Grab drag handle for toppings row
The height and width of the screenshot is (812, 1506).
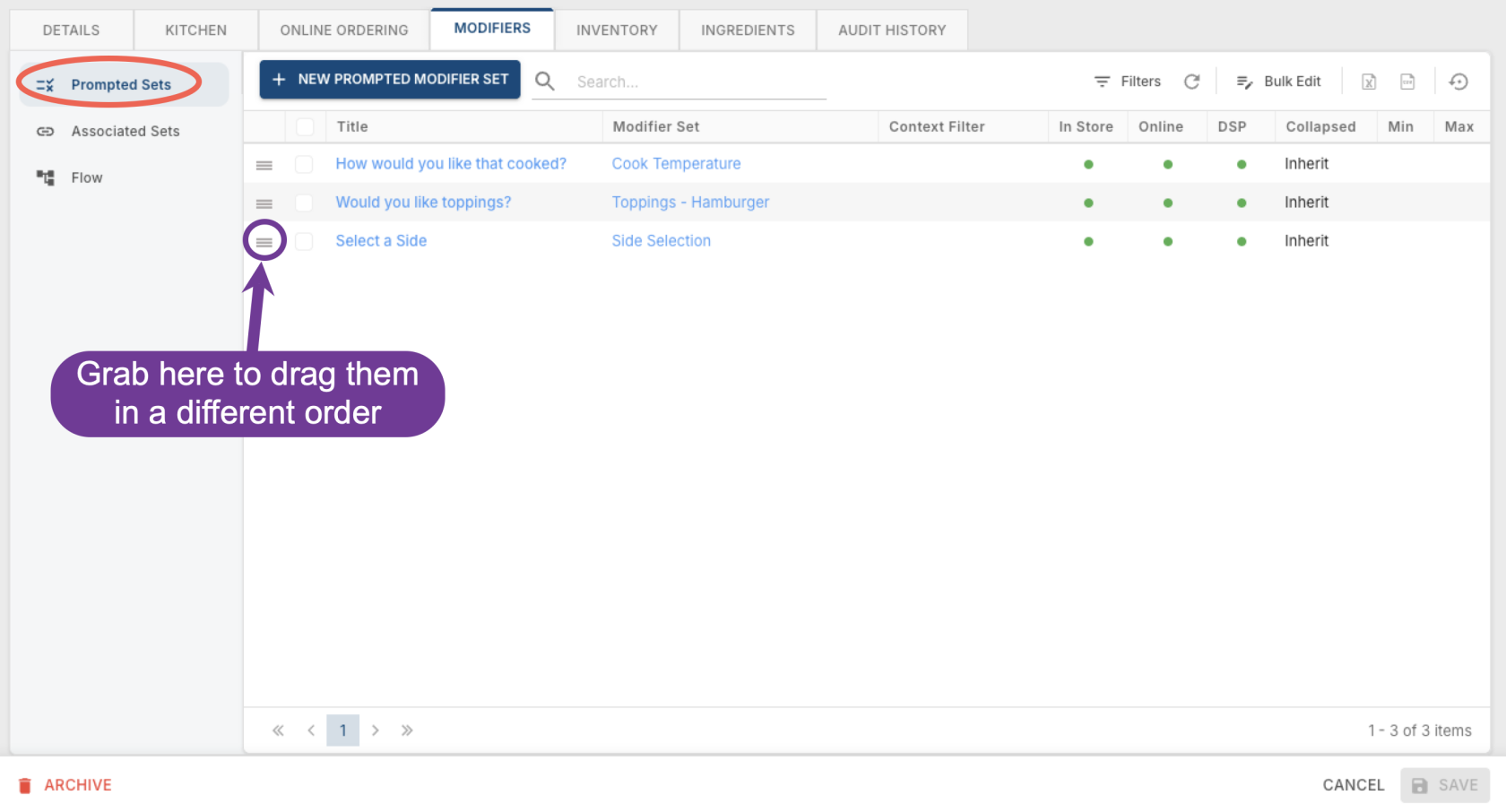264,203
